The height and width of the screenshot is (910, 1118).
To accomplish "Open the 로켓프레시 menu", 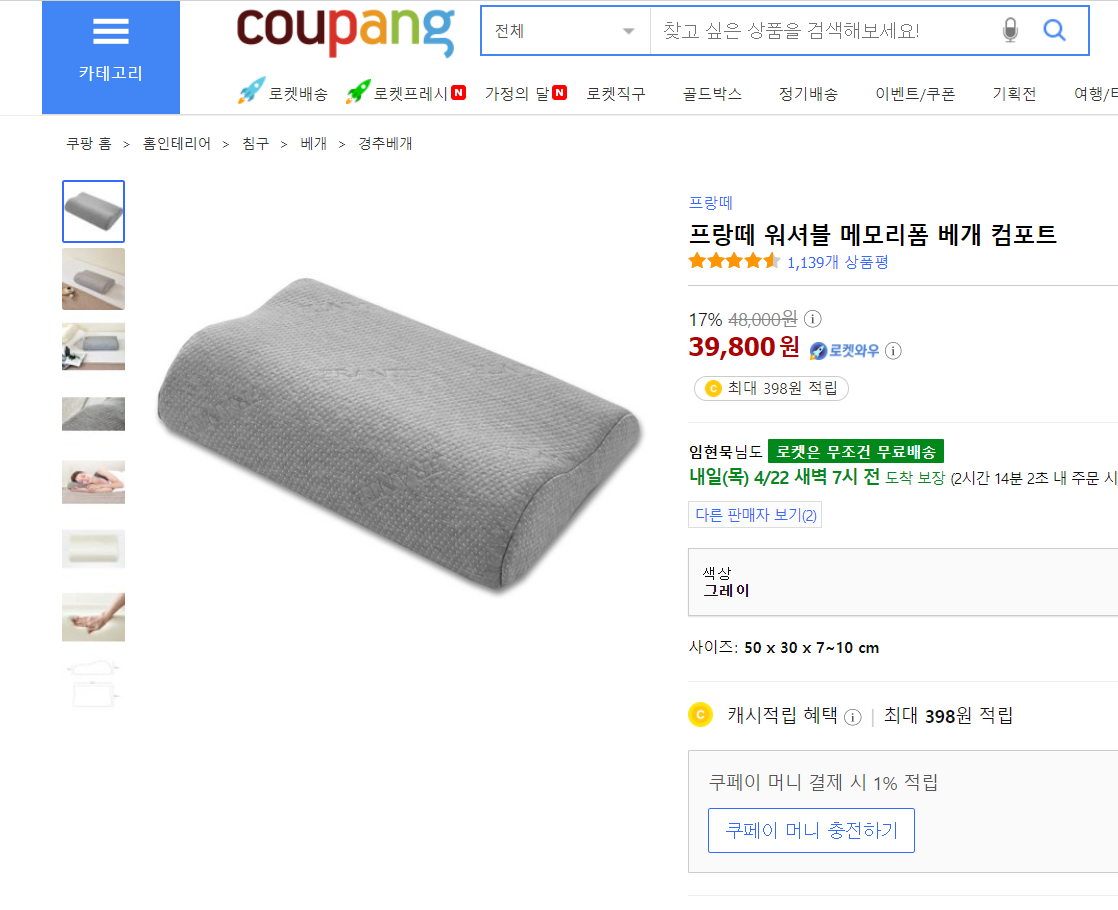I will coord(410,93).
